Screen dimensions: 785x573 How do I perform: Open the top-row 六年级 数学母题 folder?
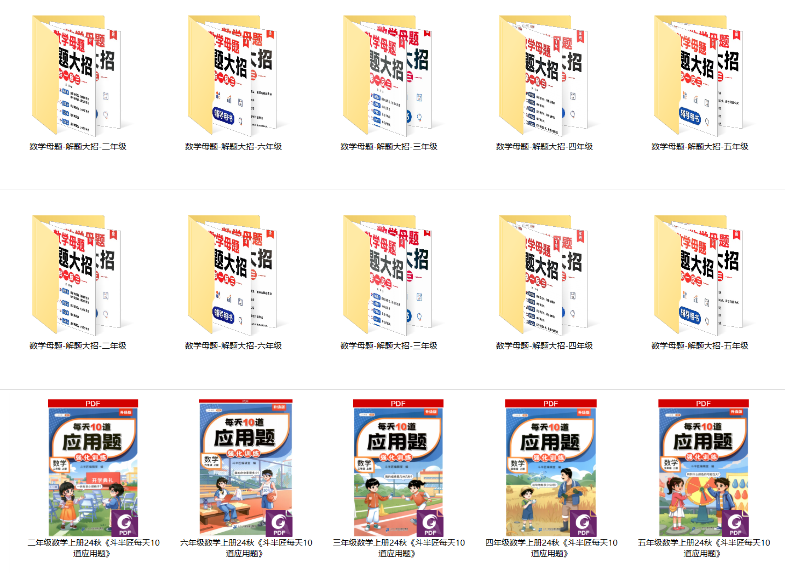click(x=233, y=73)
